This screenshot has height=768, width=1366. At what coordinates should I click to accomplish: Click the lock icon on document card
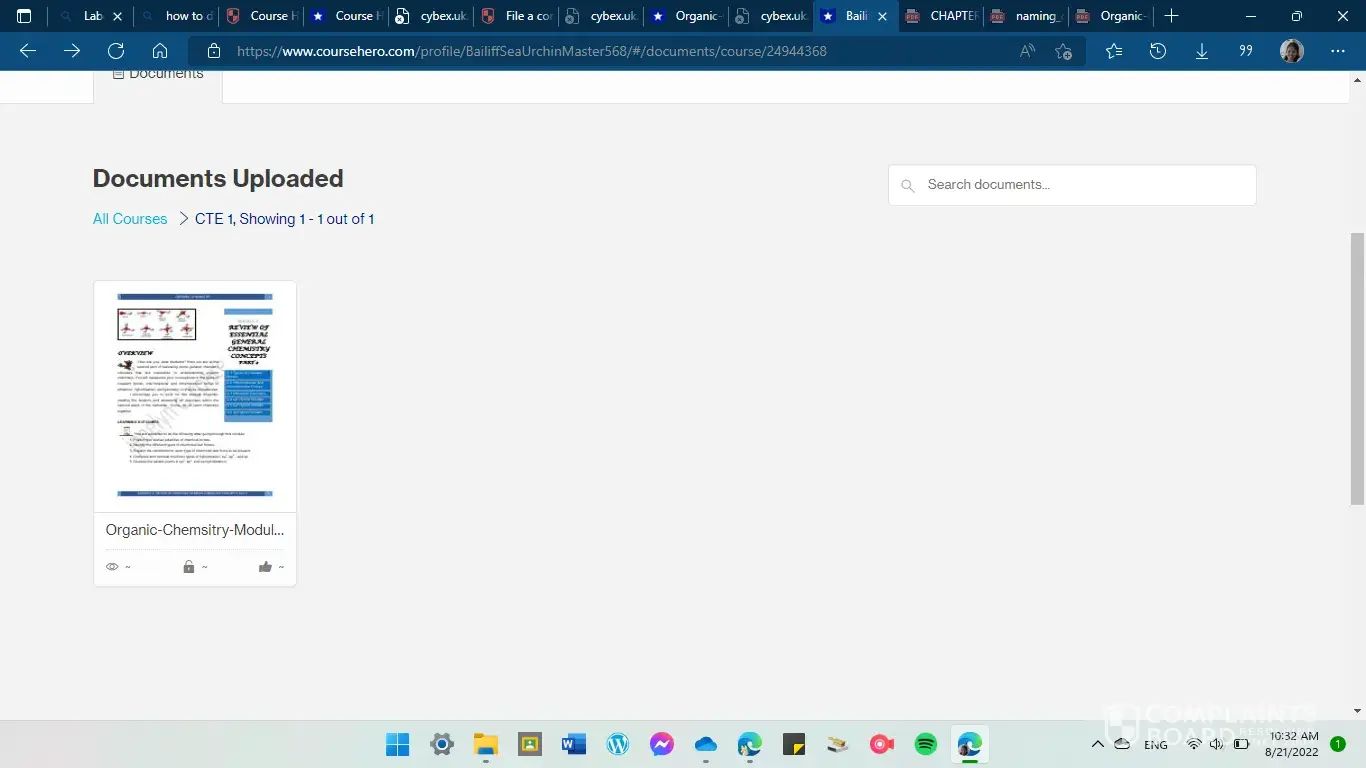(x=188, y=567)
